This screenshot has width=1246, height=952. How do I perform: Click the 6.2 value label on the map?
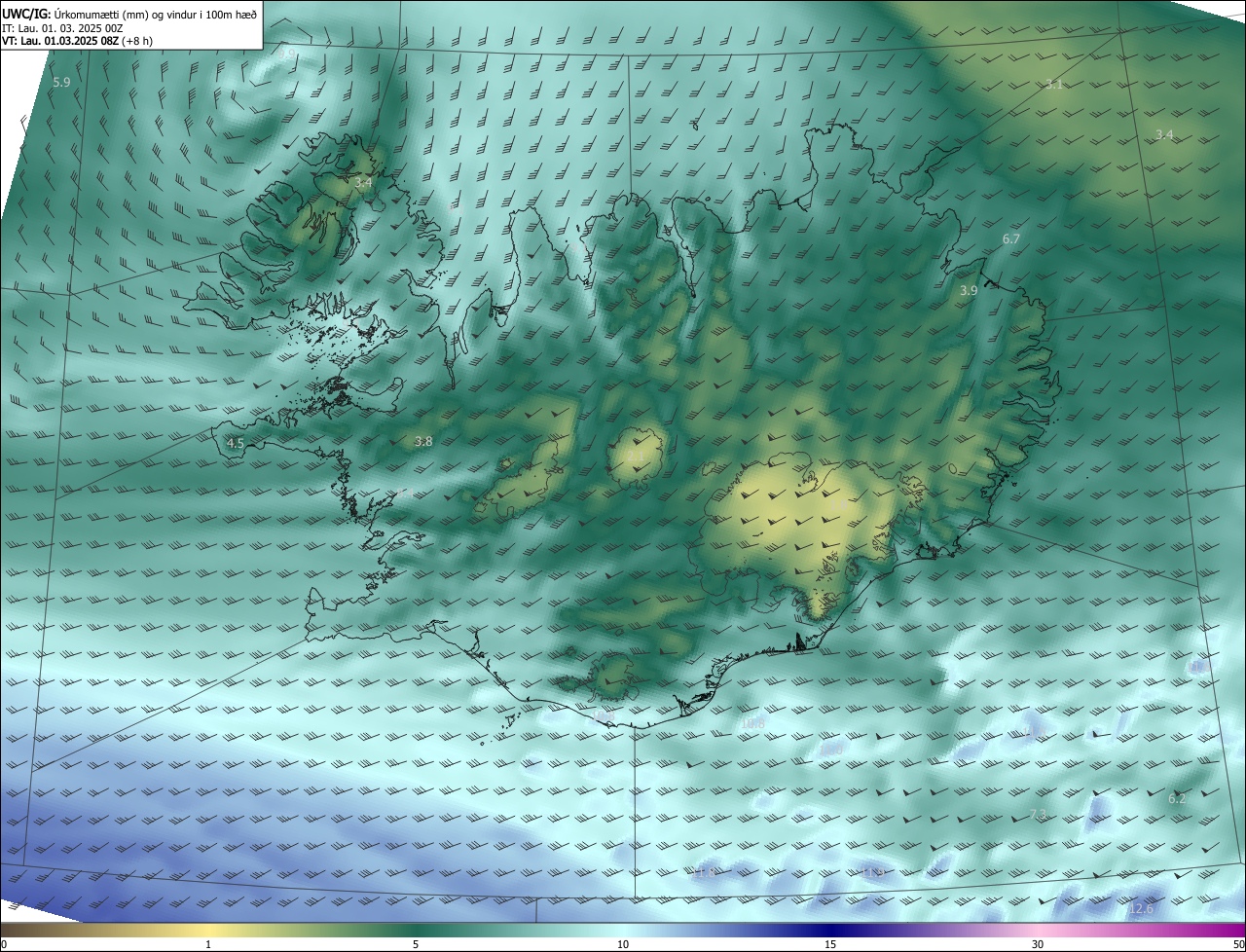click(x=1177, y=799)
